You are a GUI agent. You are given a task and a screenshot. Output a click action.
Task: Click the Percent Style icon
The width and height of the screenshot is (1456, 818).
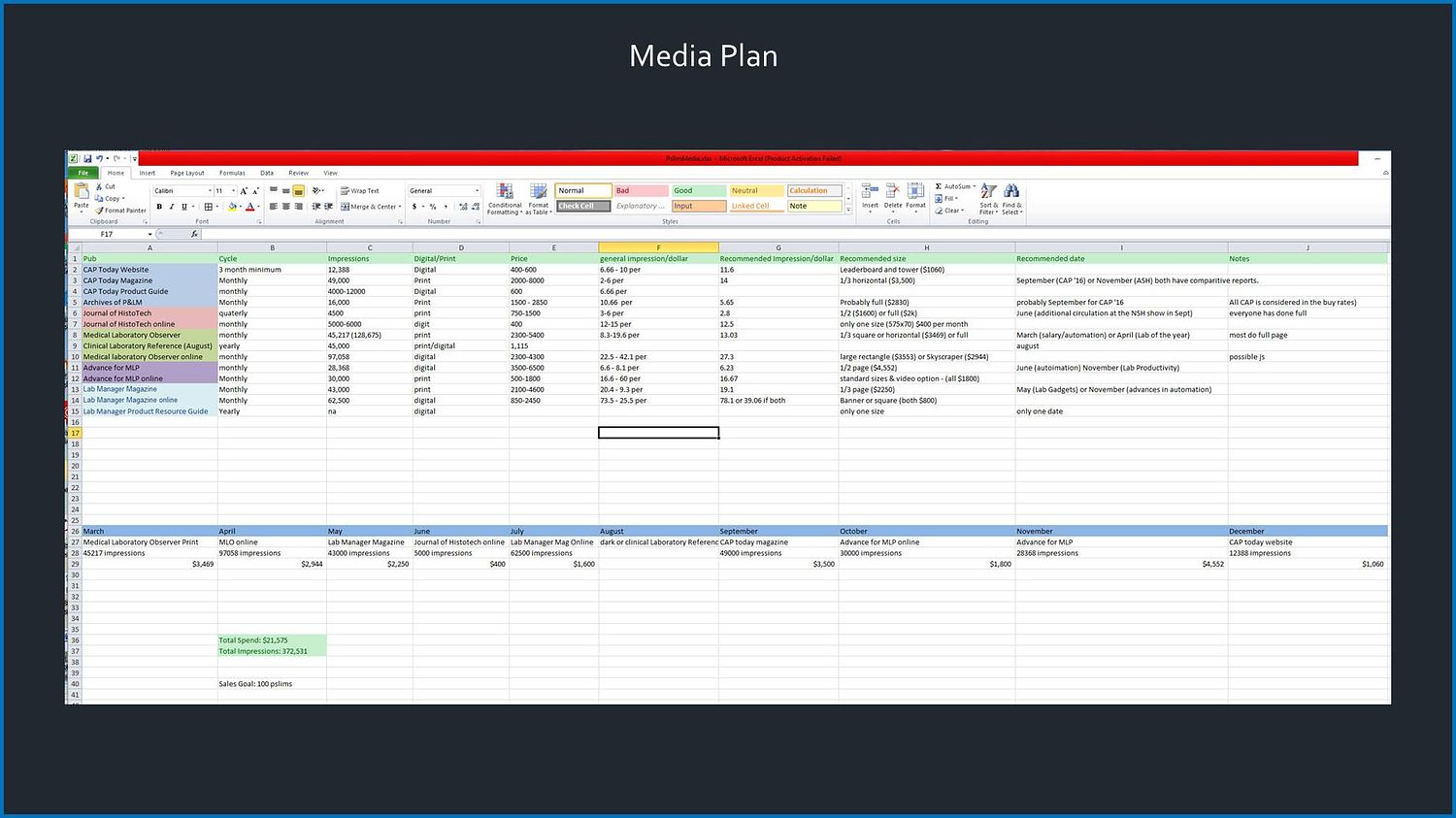point(433,207)
